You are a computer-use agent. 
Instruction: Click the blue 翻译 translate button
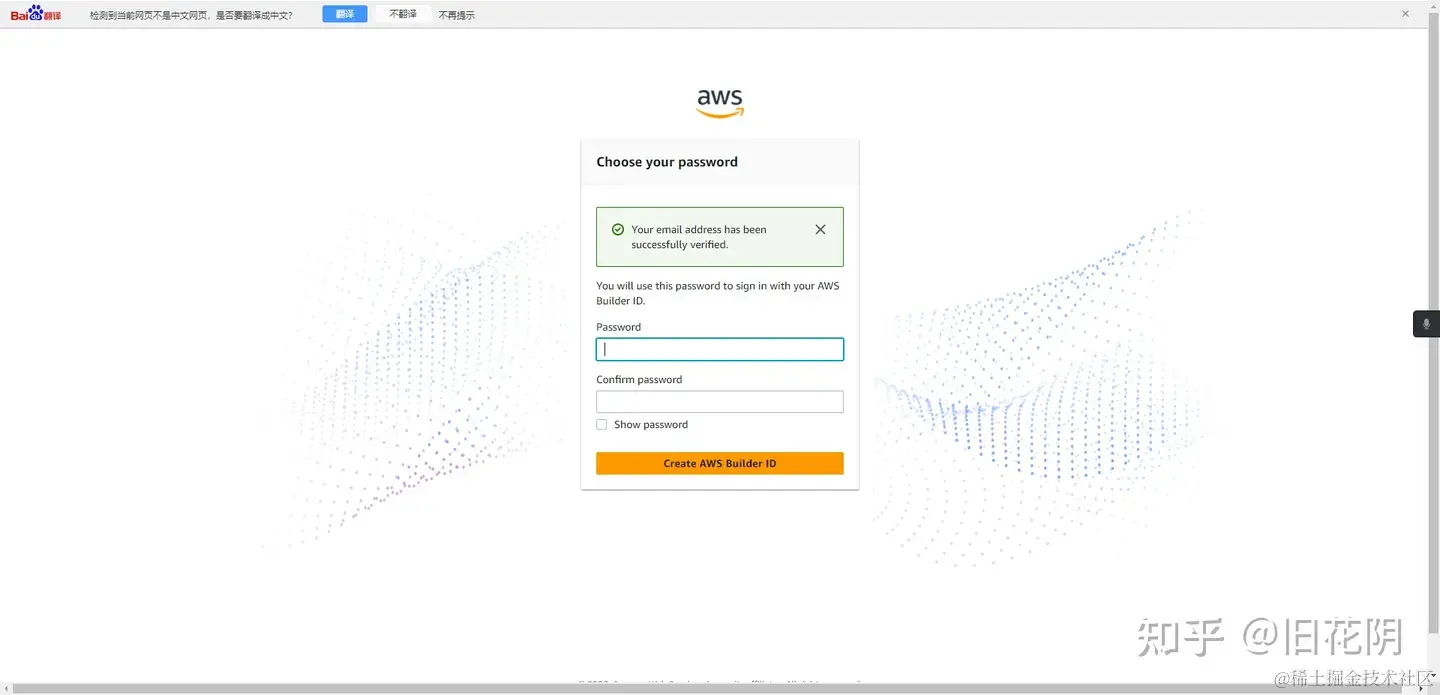click(345, 14)
